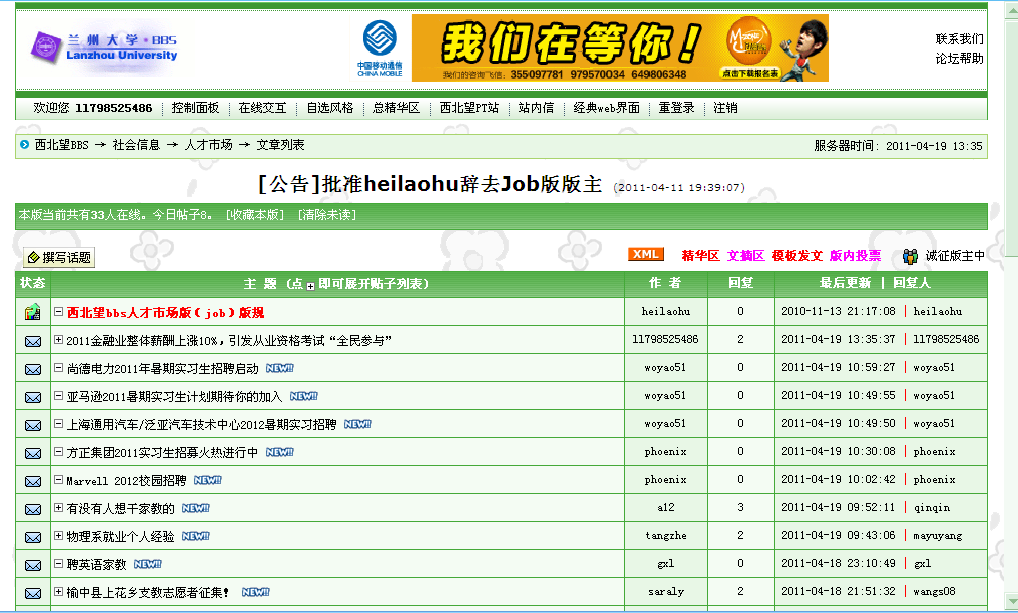
Task: Click the blue arrow breadcrumb icon
Action: tap(25, 144)
